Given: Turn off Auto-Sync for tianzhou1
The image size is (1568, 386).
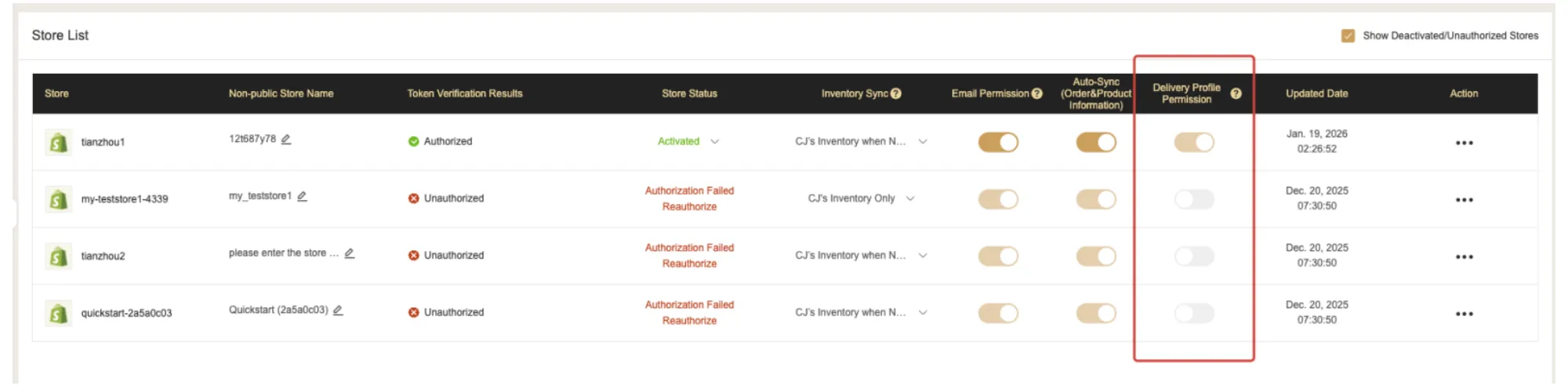Looking at the screenshot, I should click(1096, 142).
